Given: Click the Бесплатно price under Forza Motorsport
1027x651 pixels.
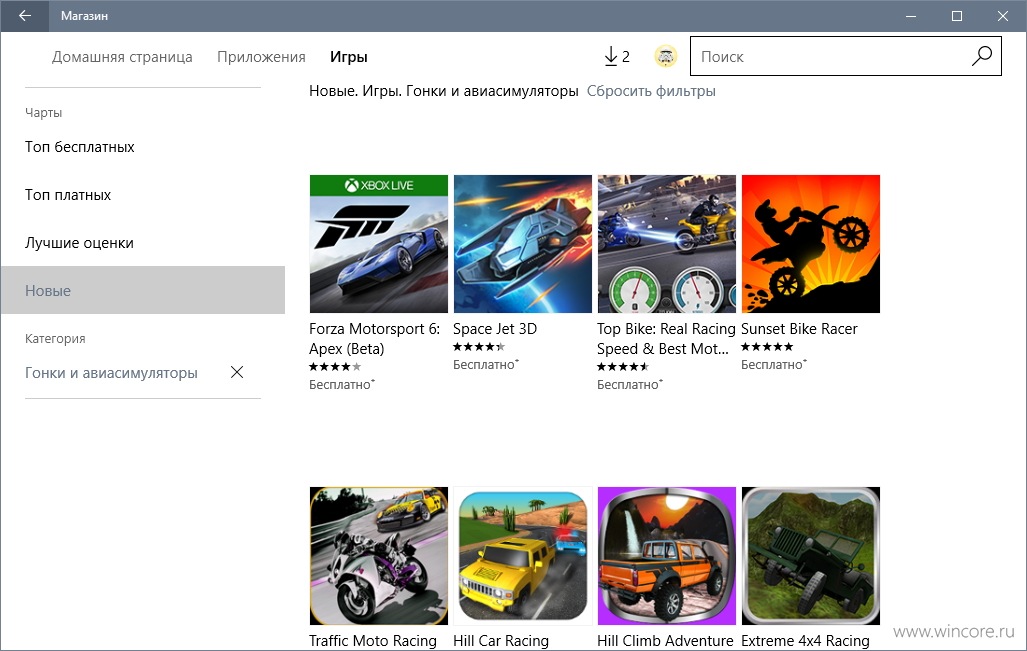Looking at the screenshot, I should pos(341,384).
